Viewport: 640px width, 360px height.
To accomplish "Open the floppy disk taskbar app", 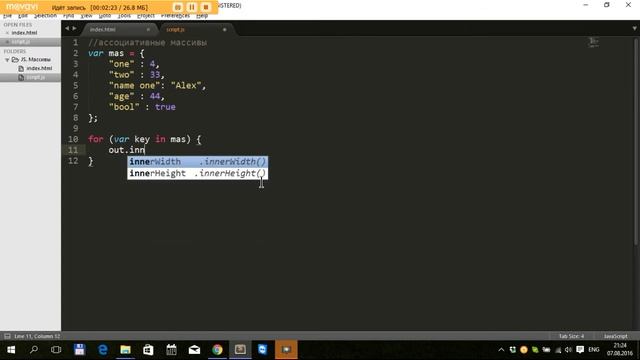I will click(80, 350).
